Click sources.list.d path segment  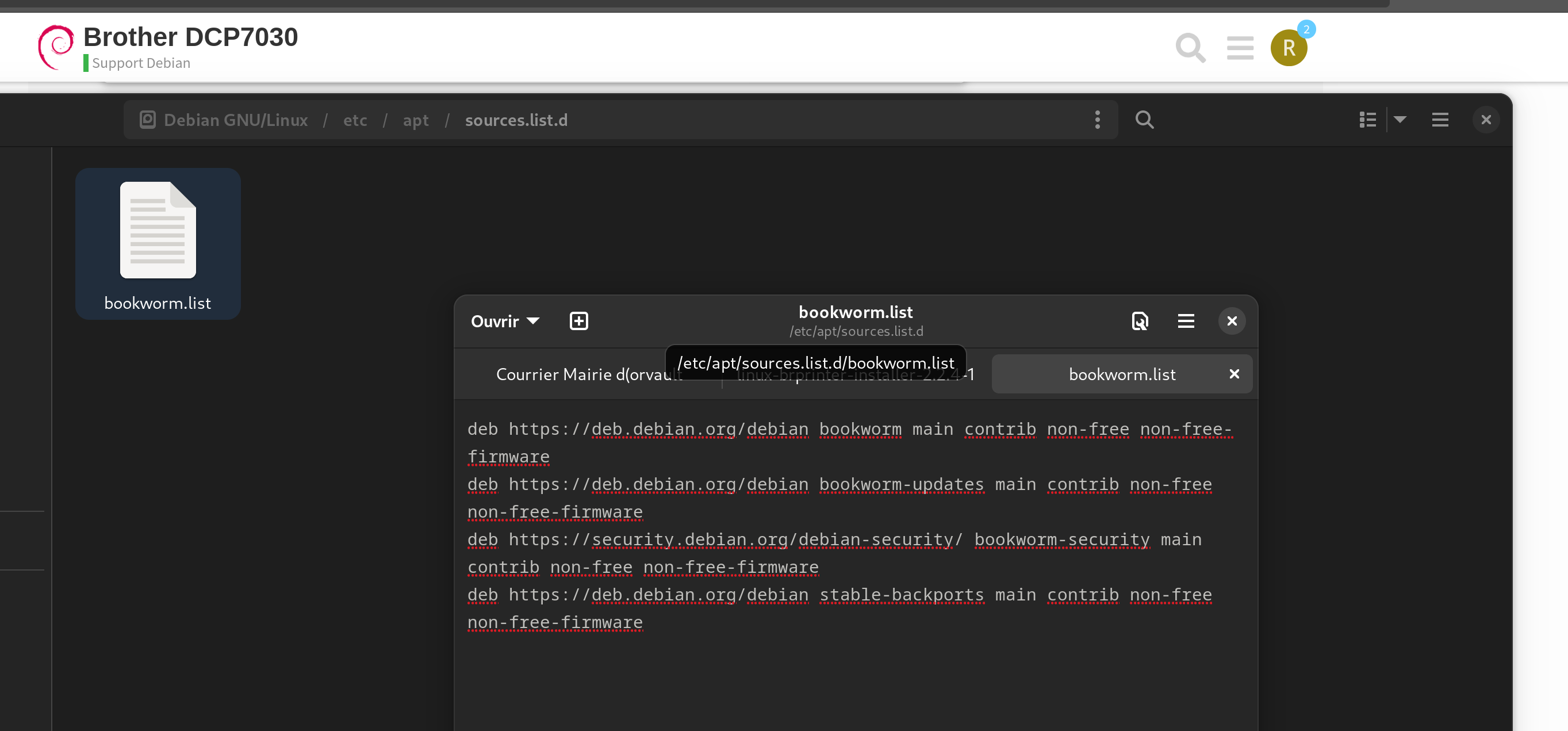coord(516,120)
